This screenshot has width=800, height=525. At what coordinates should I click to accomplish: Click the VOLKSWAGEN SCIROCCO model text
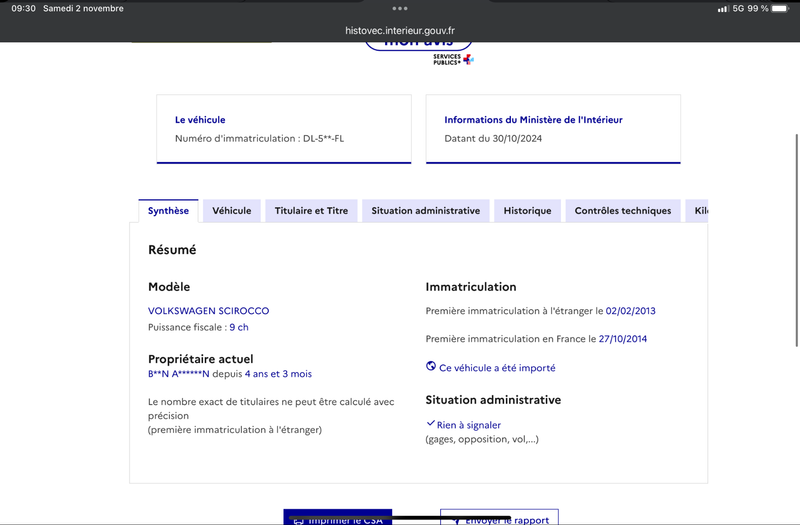coord(209,311)
